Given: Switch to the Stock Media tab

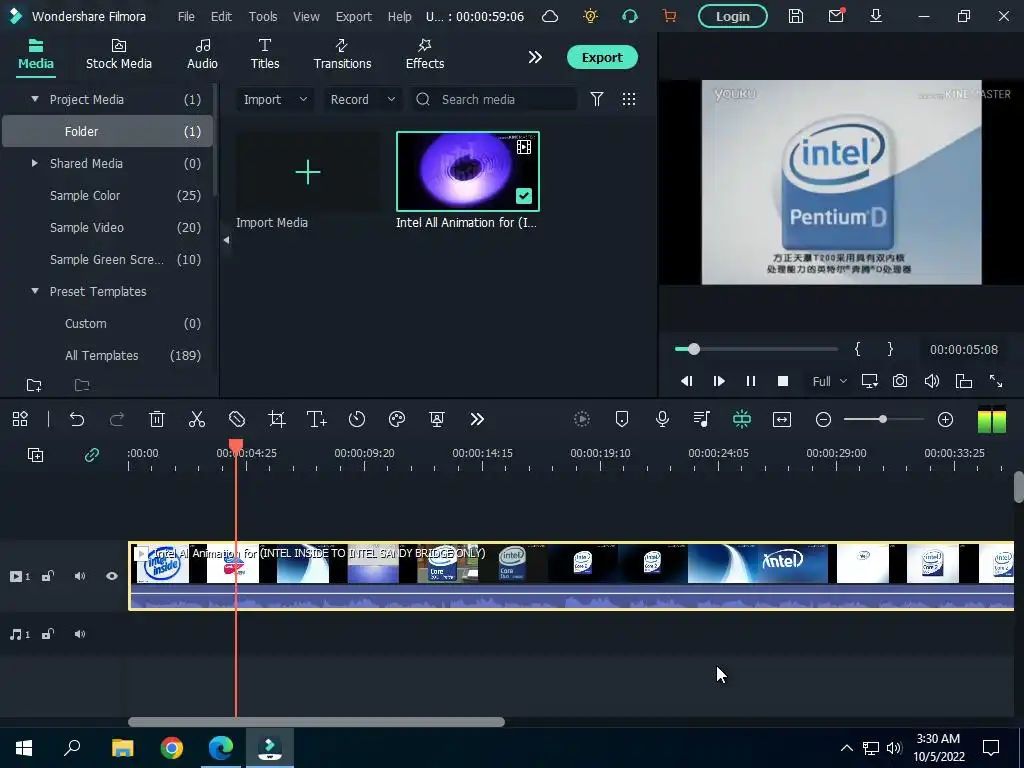Looking at the screenshot, I should coord(119,55).
